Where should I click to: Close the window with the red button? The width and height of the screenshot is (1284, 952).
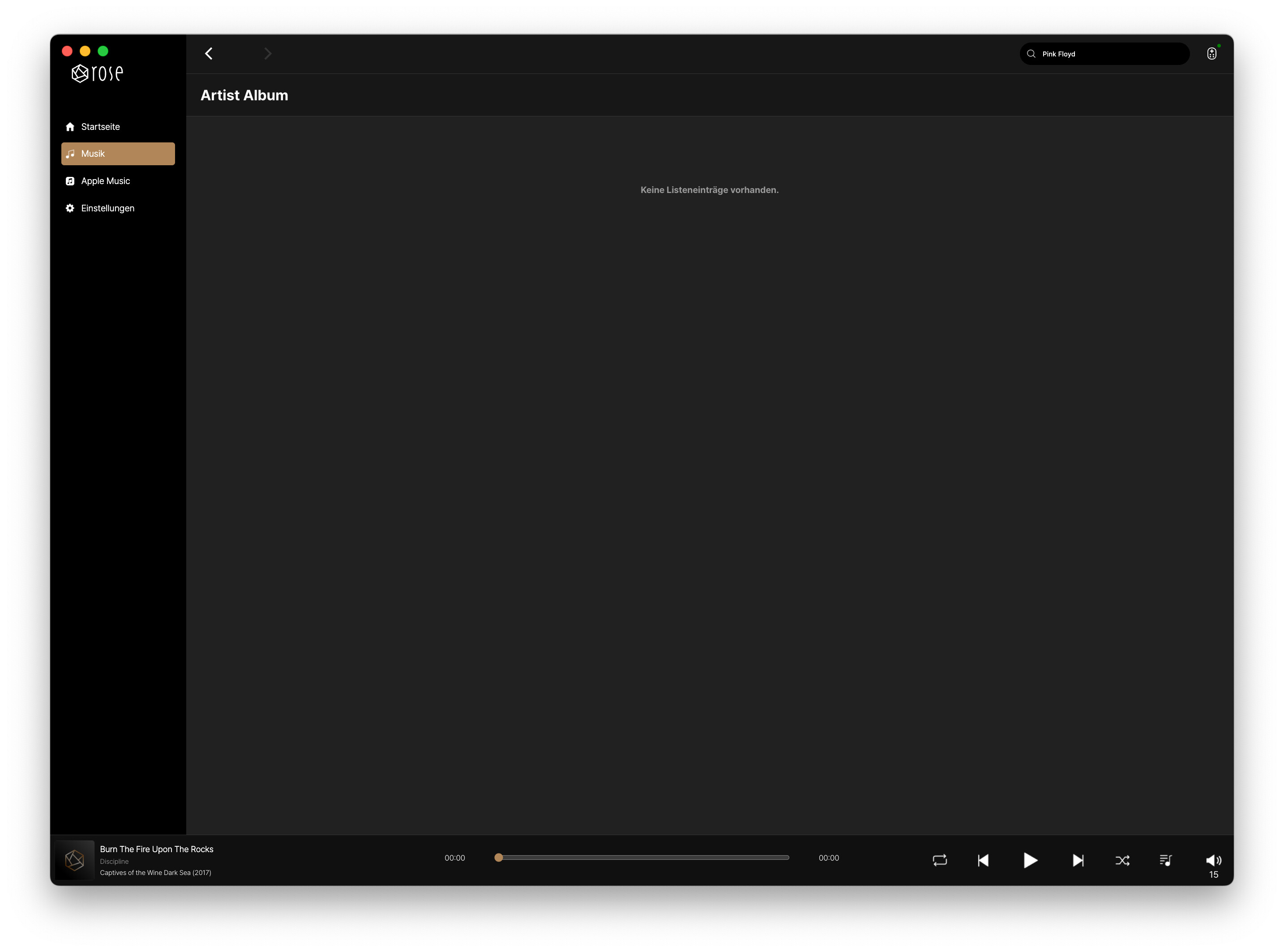point(67,51)
